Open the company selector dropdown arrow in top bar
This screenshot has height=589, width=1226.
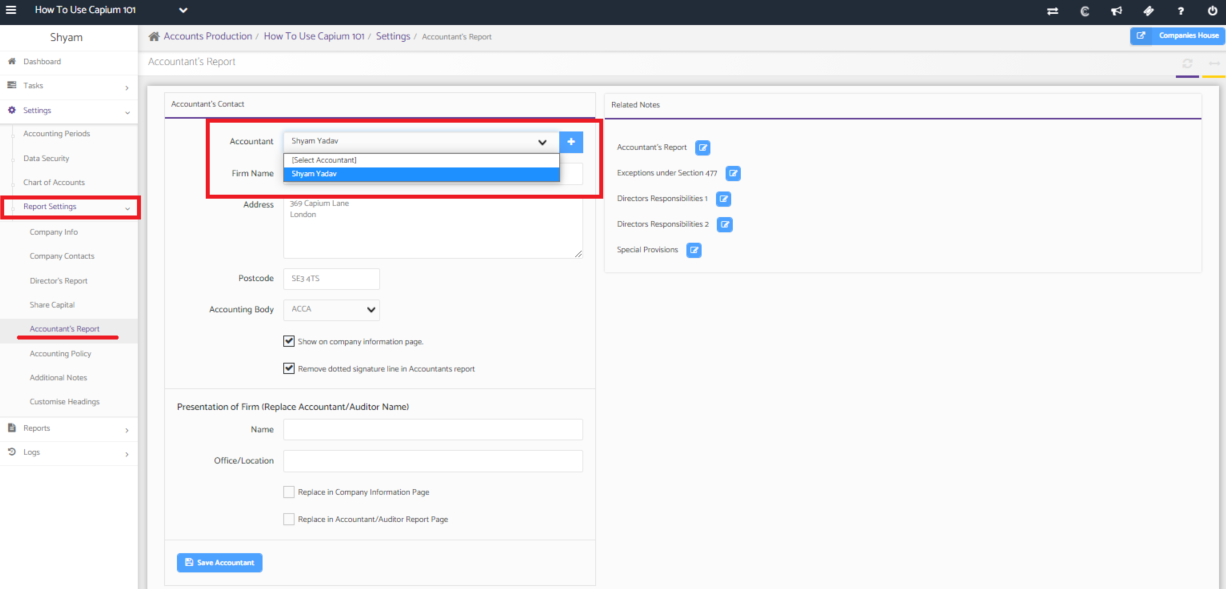coord(183,11)
